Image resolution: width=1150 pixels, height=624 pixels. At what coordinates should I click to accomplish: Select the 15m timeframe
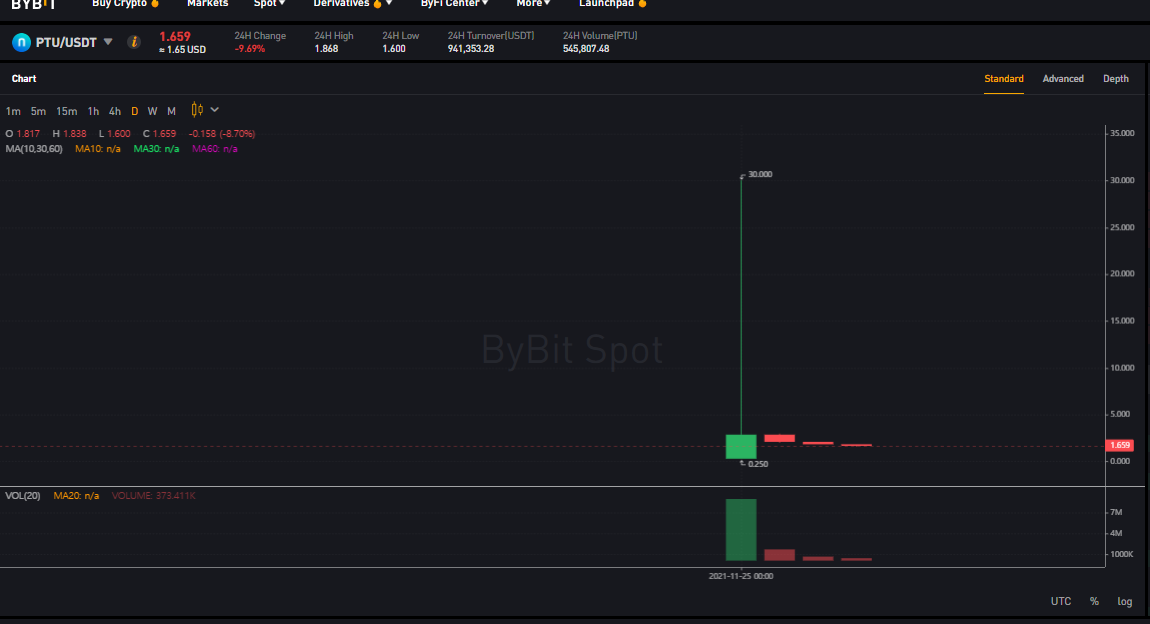tap(67, 111)
